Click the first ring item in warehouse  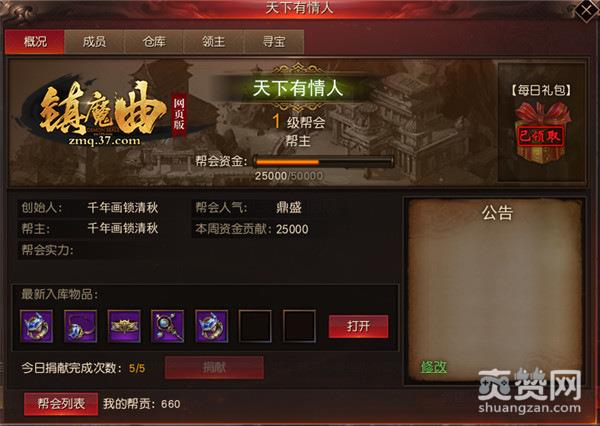[x=36, y=326]
